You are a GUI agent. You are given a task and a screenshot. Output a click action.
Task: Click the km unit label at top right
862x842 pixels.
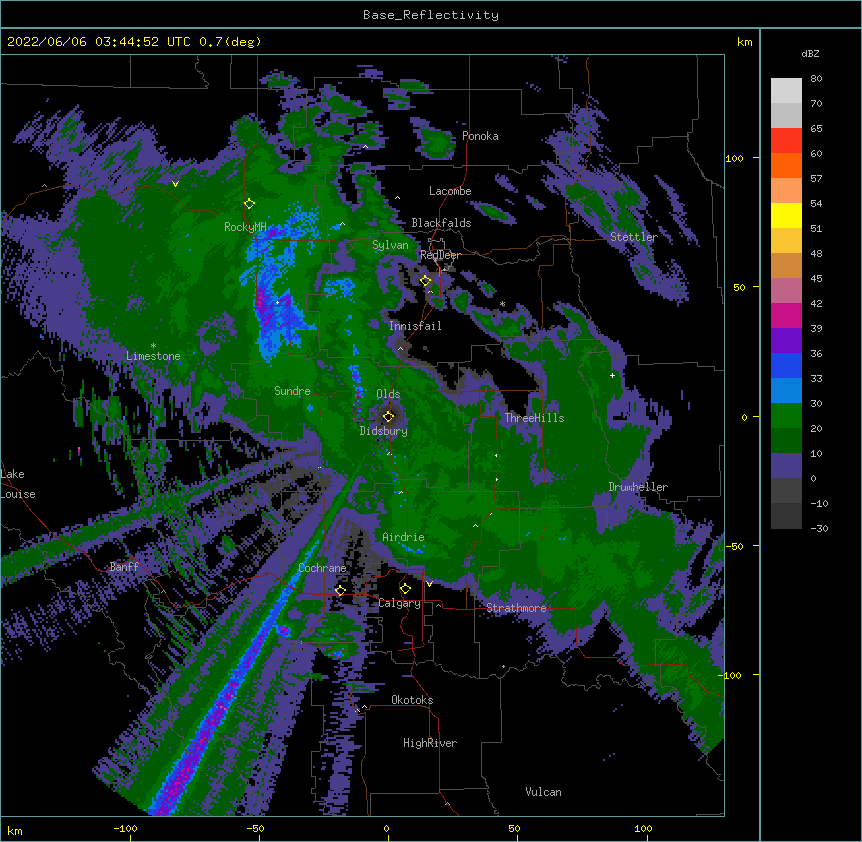click(x=745, y=42)
